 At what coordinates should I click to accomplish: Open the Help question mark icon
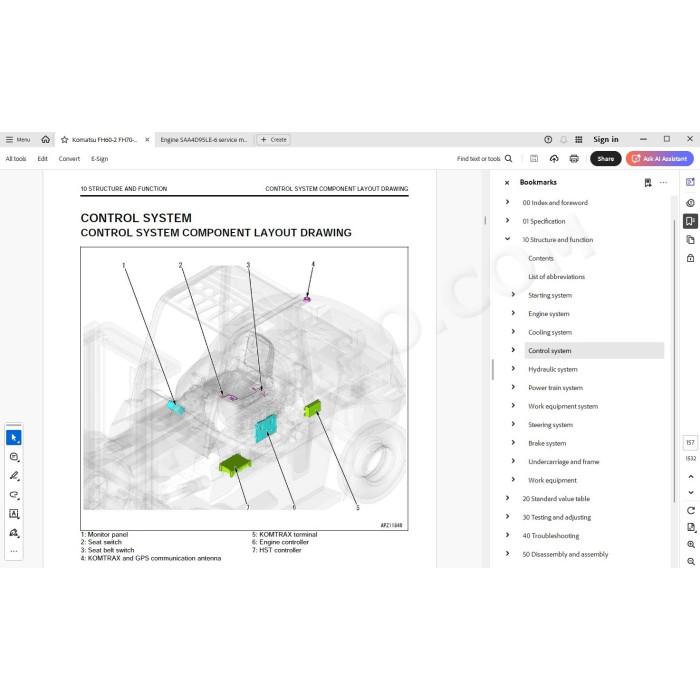[548, 140]
